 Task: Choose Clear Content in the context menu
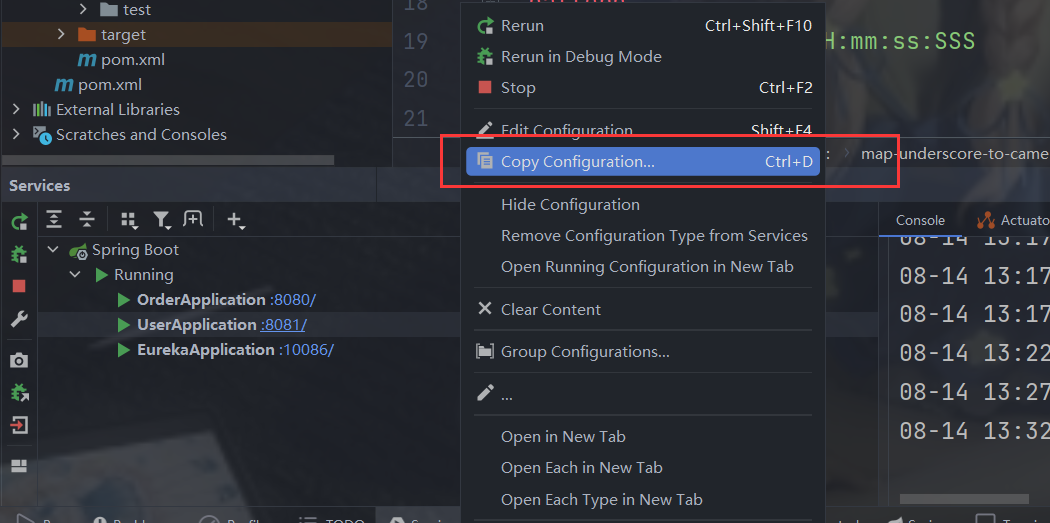(x=550, y=310)
